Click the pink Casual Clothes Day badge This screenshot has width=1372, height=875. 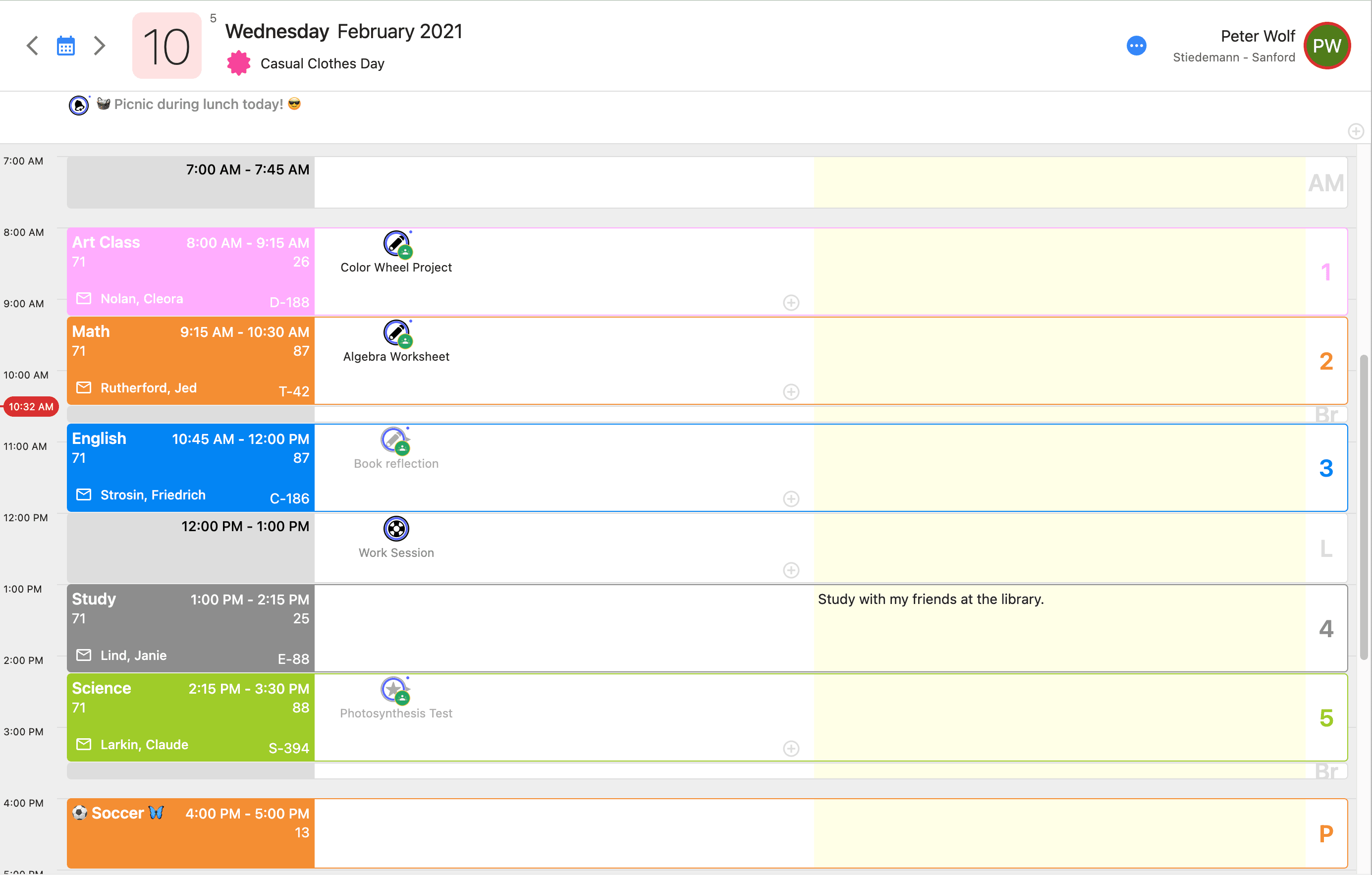239,63
